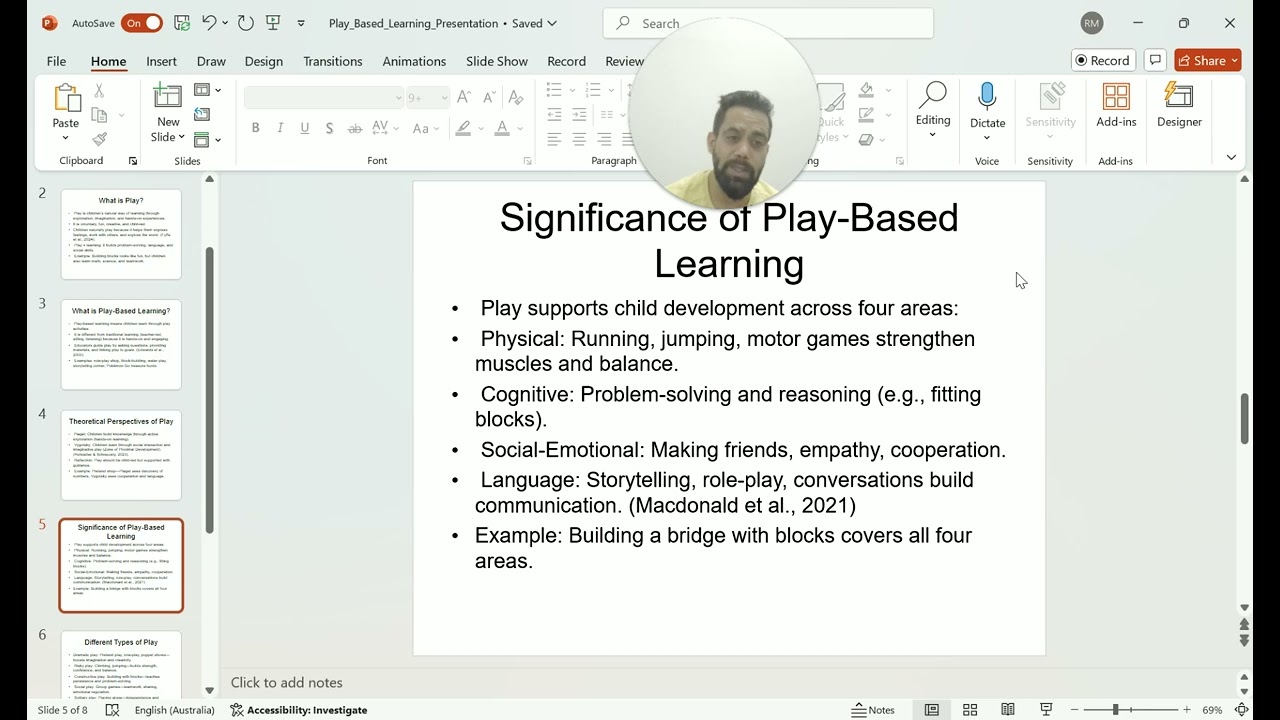This screenshot has width=1280, height=720.
Task: Click in the Search box
Action: (x=768, y=23)
